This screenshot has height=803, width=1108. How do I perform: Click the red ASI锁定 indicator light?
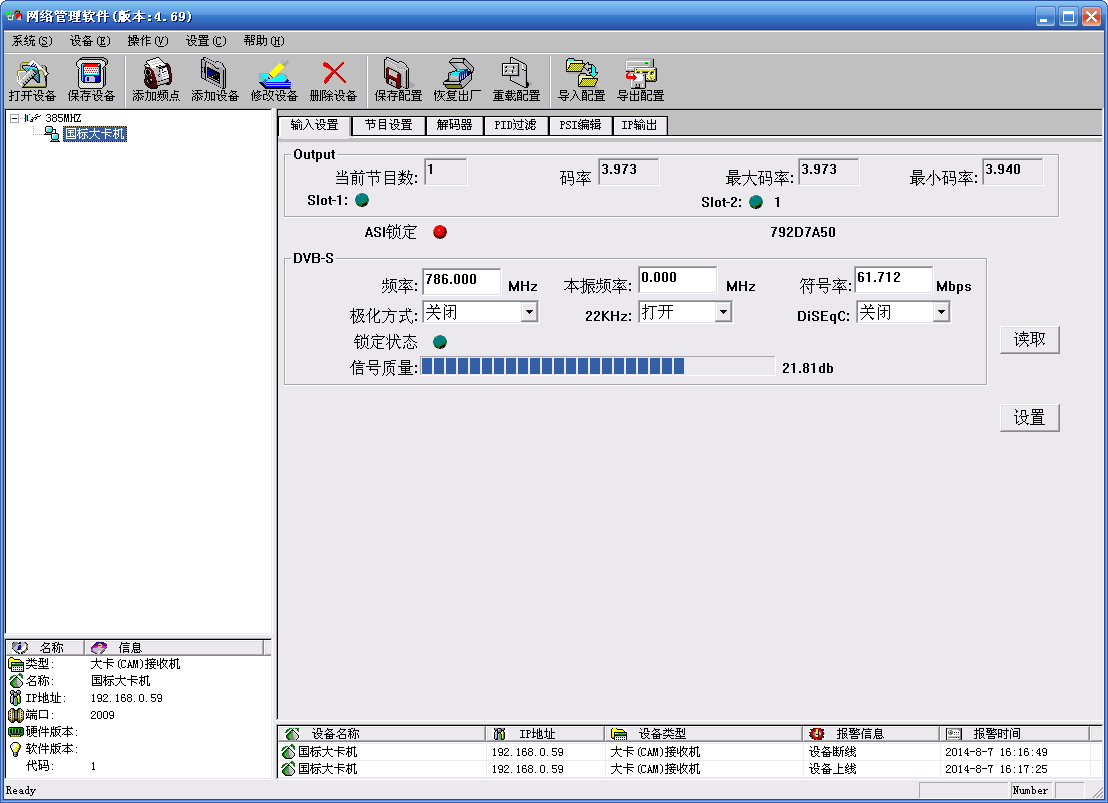tap(440, 232)
